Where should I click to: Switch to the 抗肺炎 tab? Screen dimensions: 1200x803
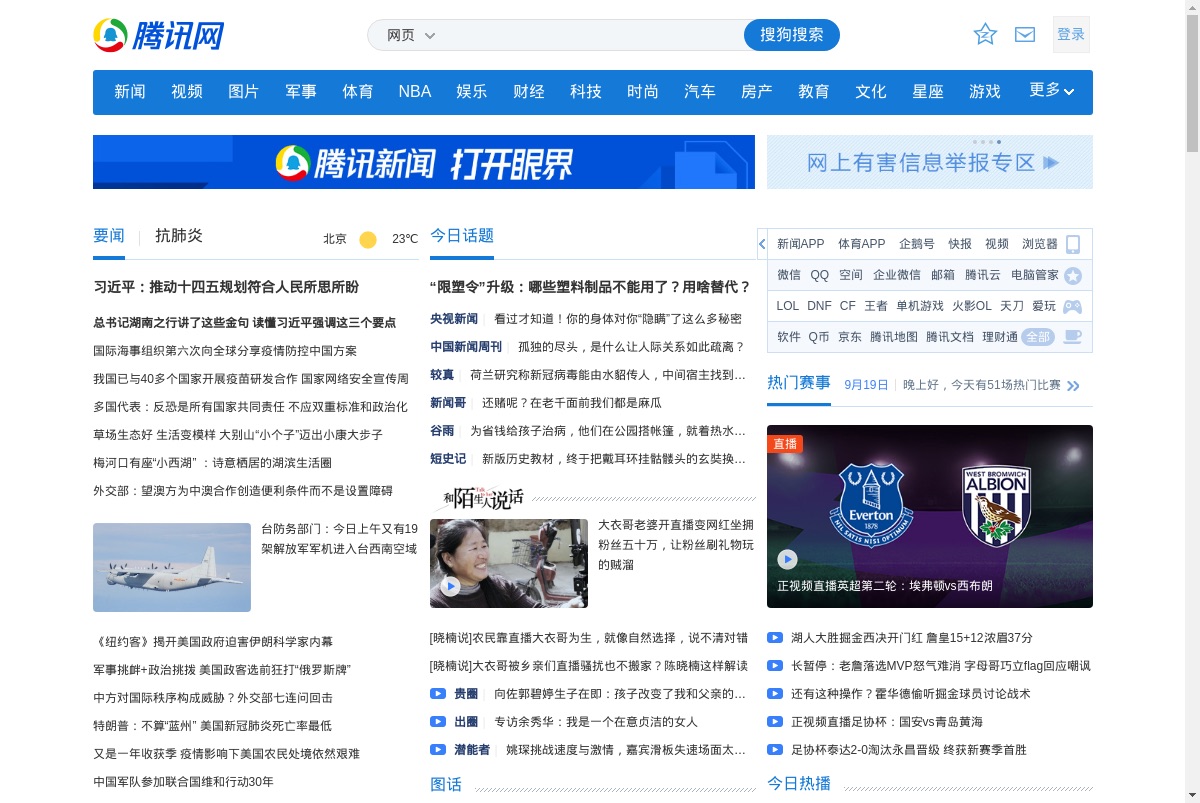[179, 236]
